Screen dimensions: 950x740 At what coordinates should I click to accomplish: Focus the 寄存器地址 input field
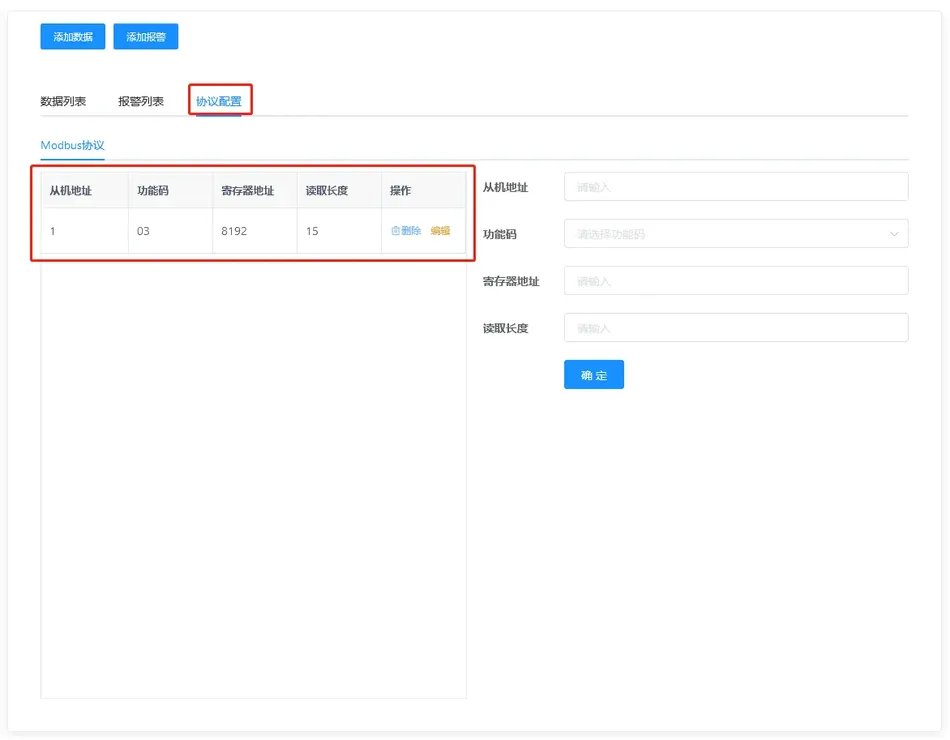736,281
